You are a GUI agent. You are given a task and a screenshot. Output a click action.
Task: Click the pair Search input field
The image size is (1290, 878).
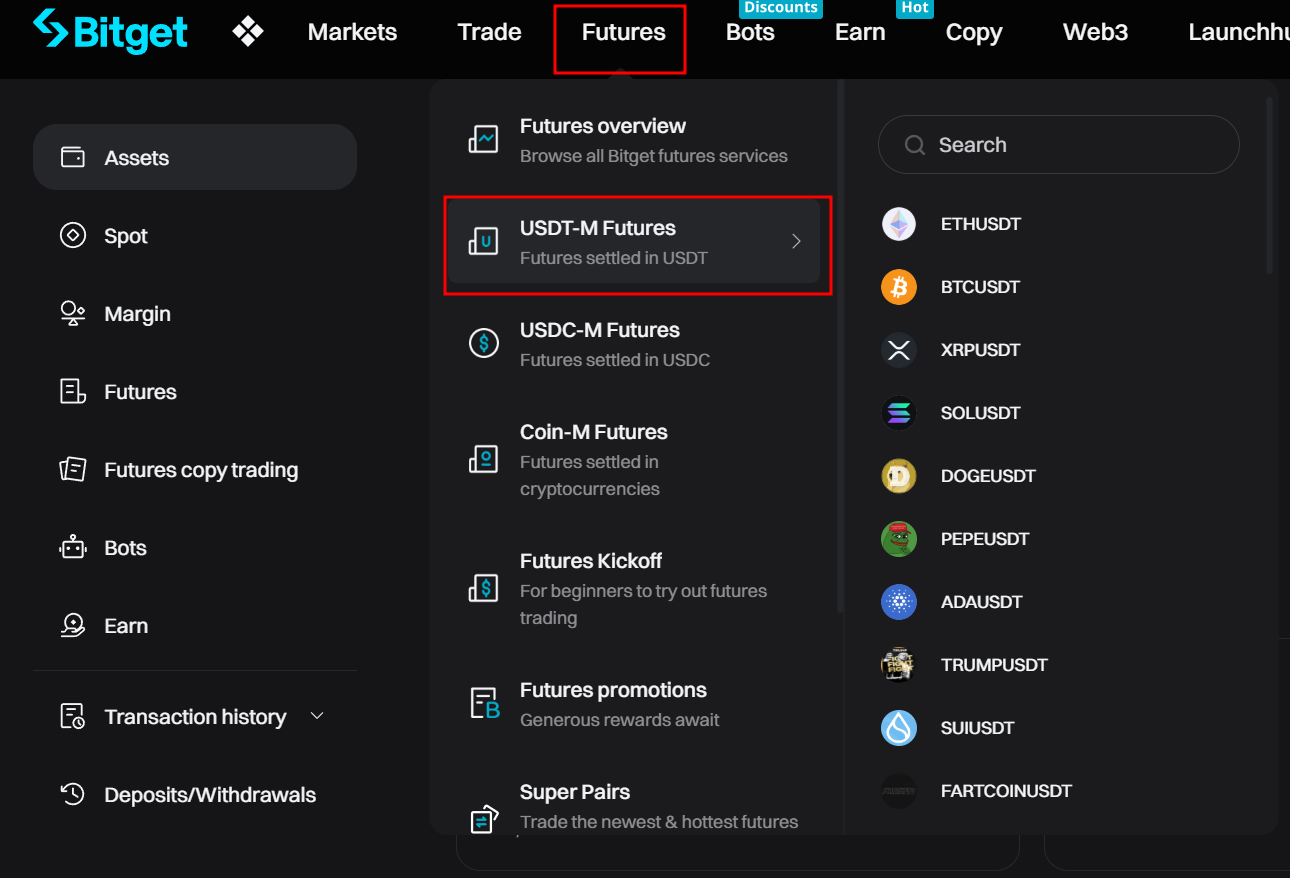click(1058, 145)
